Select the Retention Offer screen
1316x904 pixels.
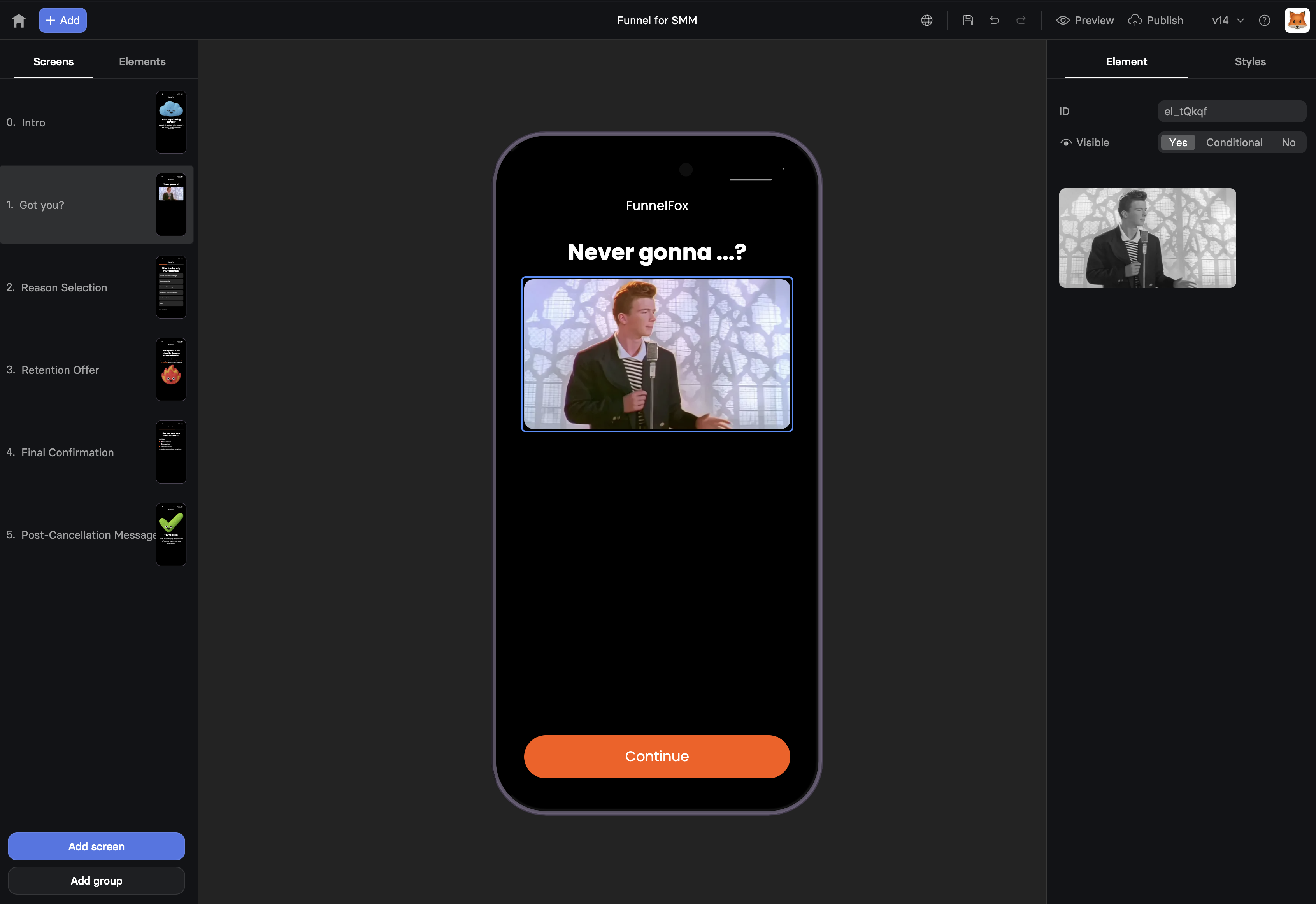pos(60,370)
